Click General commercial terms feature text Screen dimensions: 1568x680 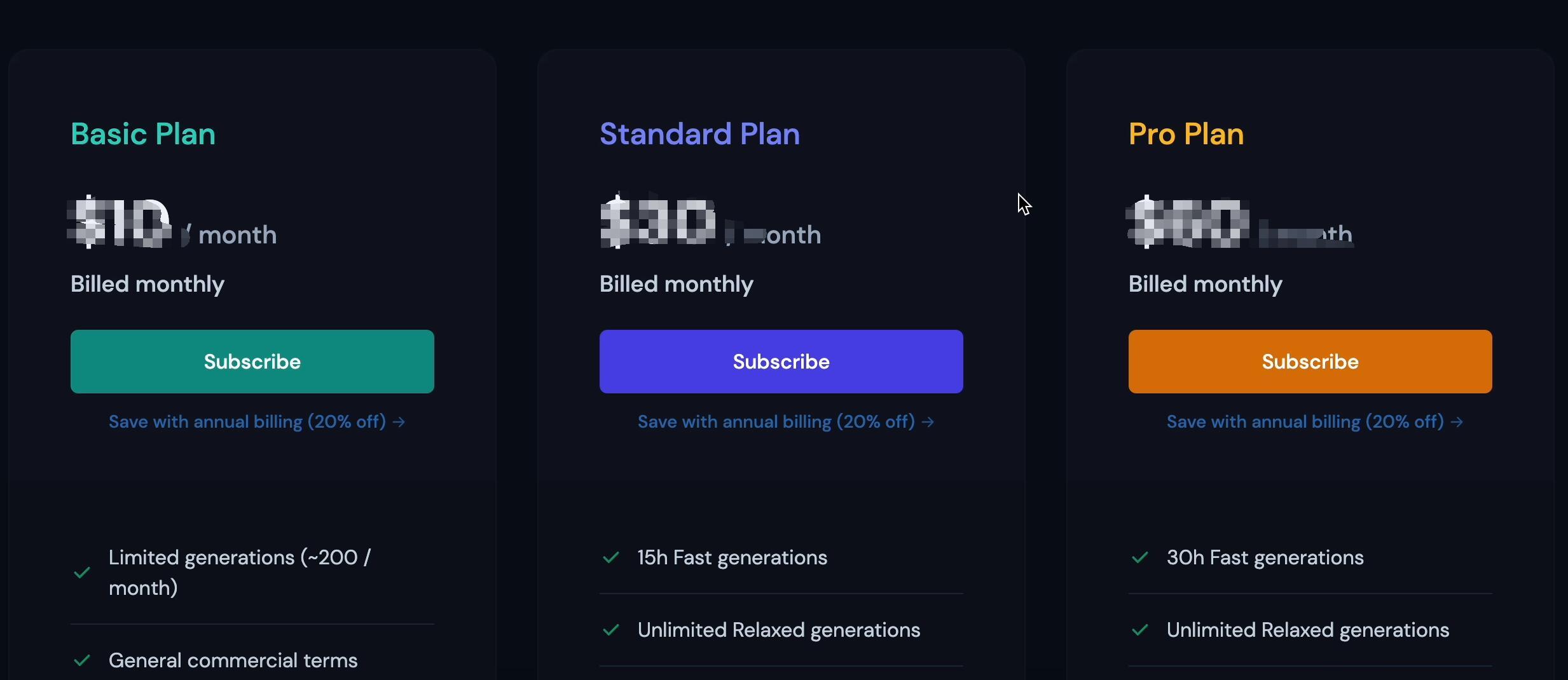[x=233, y=660]
